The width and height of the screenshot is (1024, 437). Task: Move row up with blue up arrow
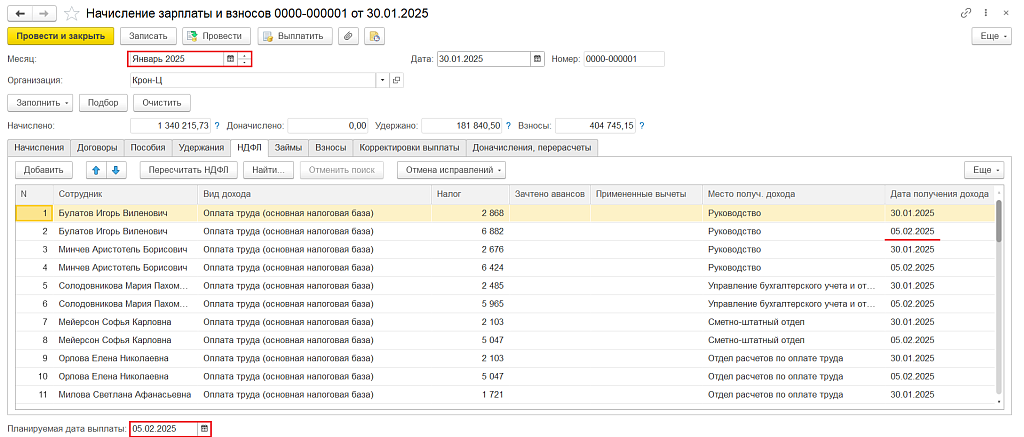(x=96, y=170)
